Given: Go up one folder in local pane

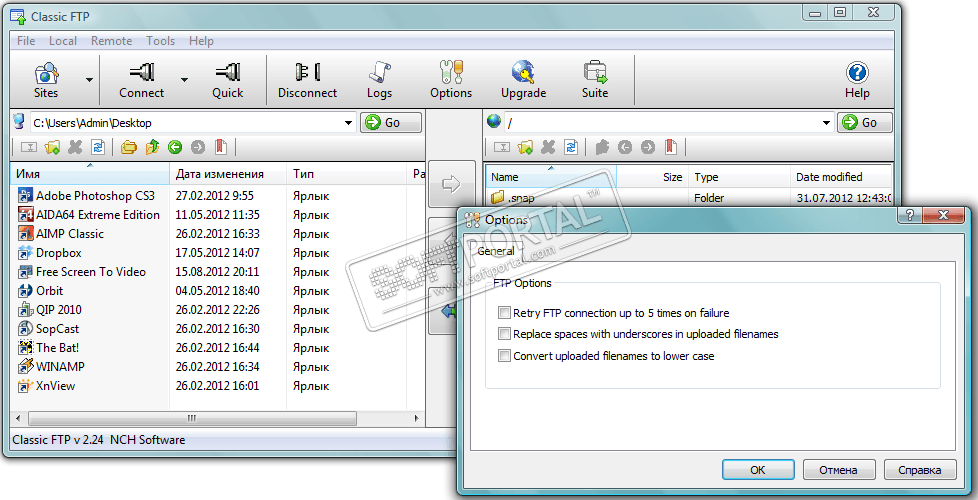Looking at the screenshot, I should pyautogui.click(x=152, y=147).
